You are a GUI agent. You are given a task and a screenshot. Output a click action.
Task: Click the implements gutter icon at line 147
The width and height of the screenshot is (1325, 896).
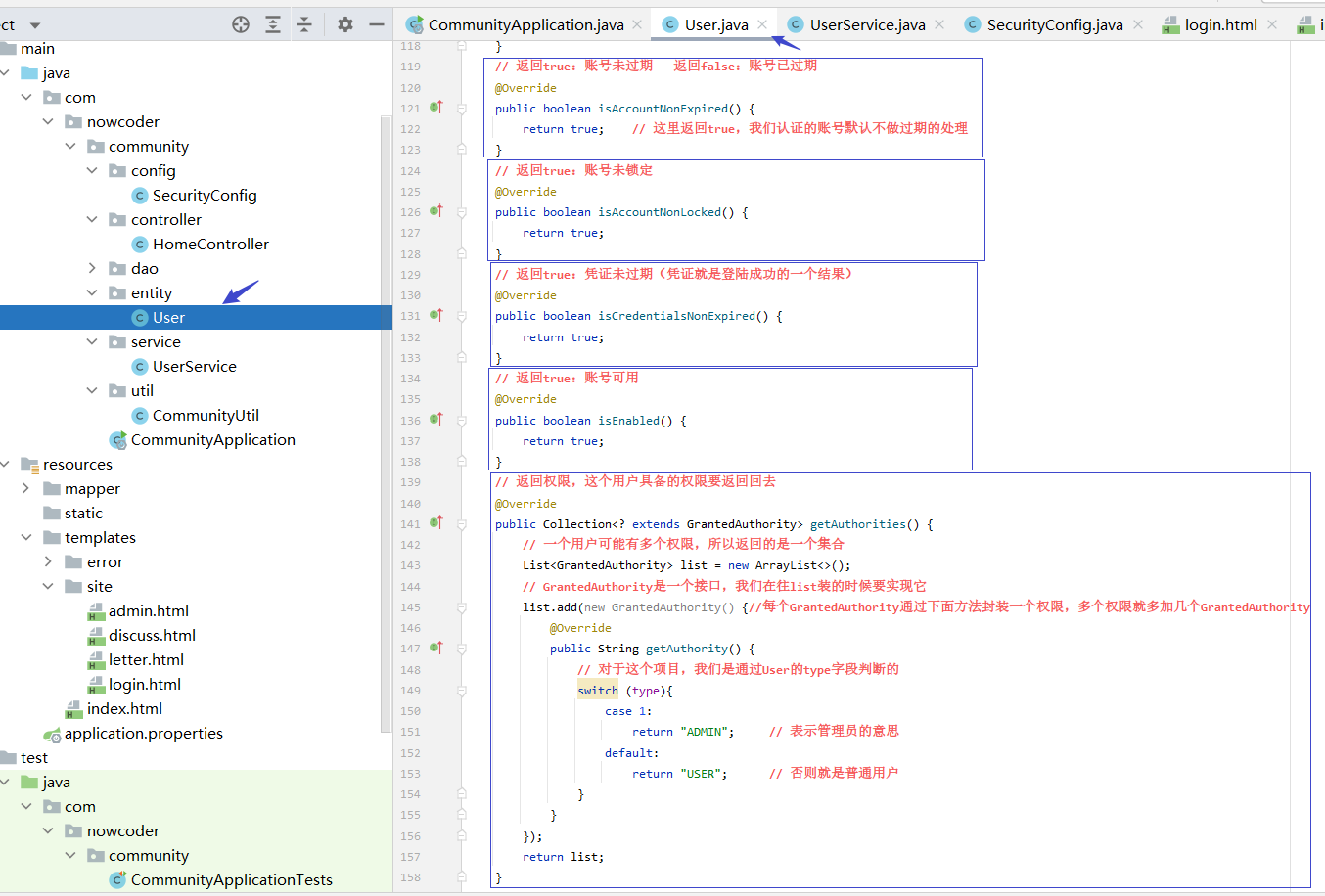point(436,647)
